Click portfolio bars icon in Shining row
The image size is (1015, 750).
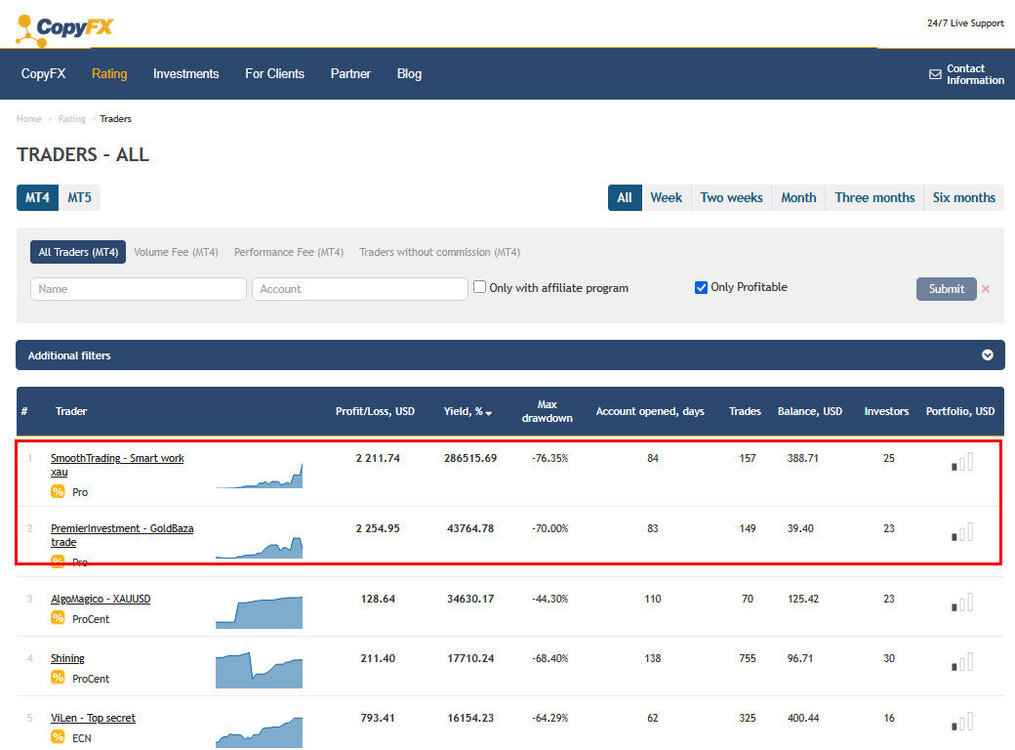962,662
